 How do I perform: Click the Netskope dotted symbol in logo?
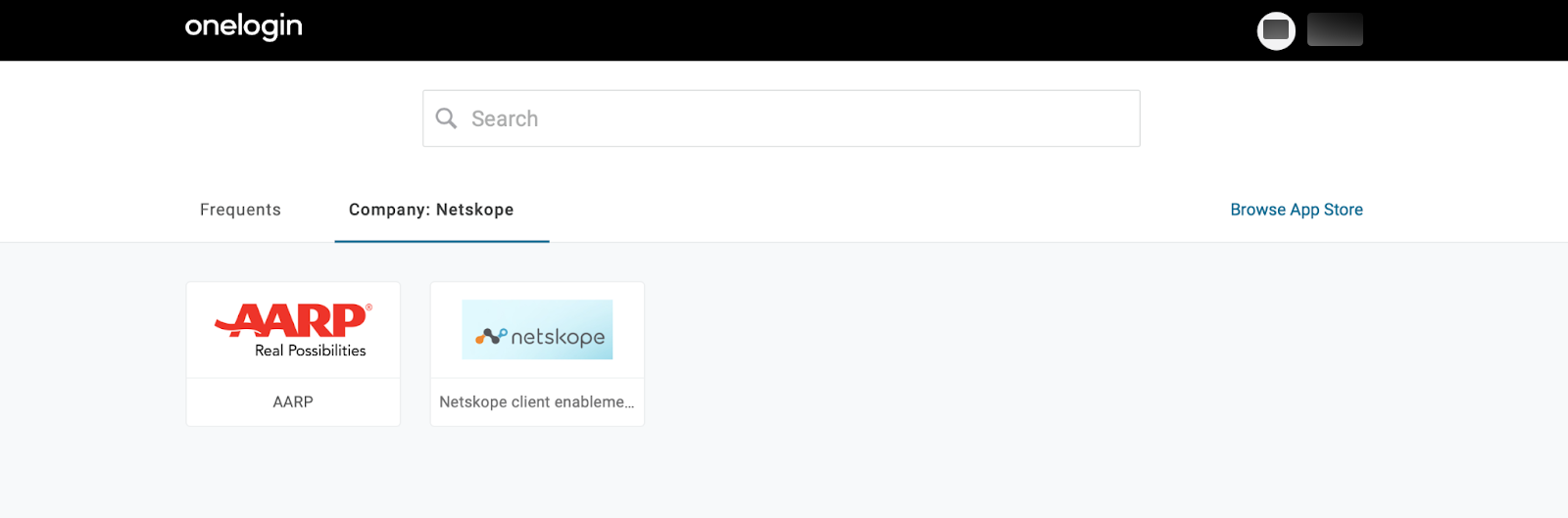[x=491, y=336]
